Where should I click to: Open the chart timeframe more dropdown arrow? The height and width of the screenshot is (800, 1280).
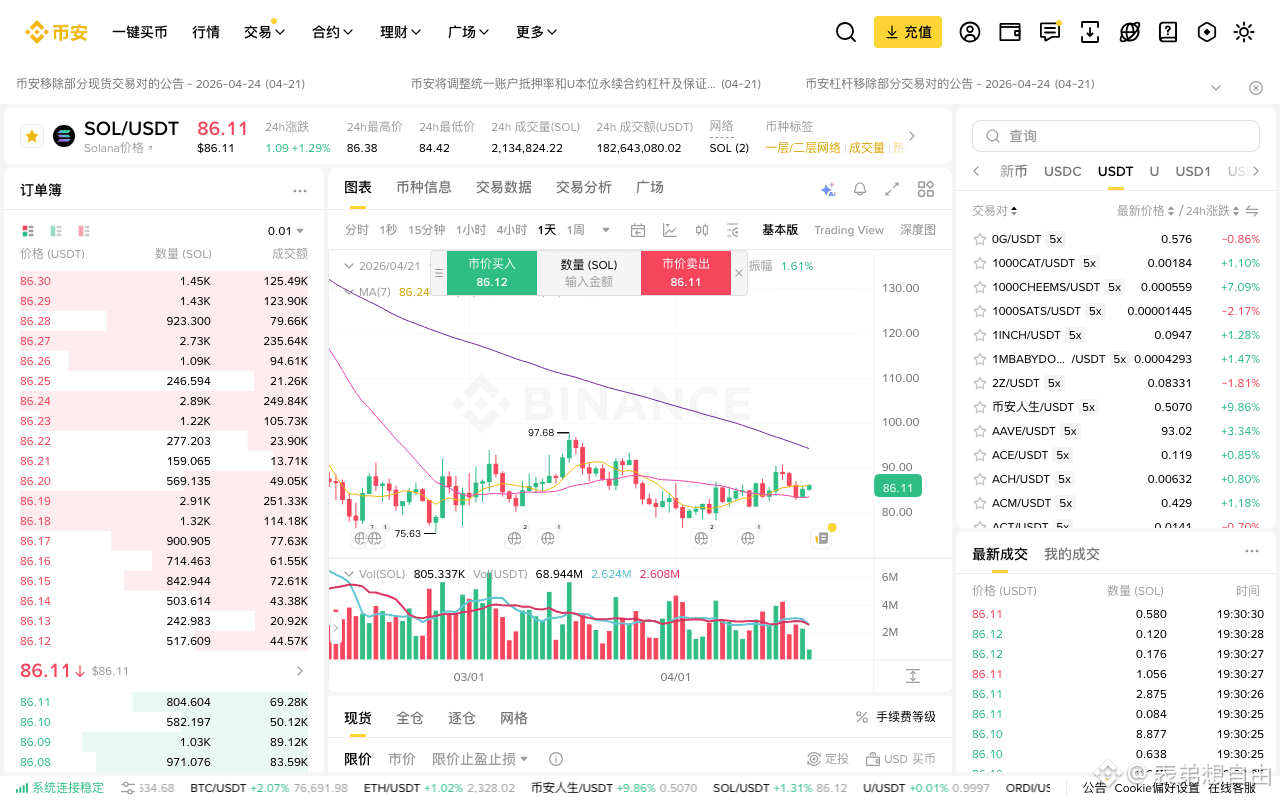(x=606, y=230)
